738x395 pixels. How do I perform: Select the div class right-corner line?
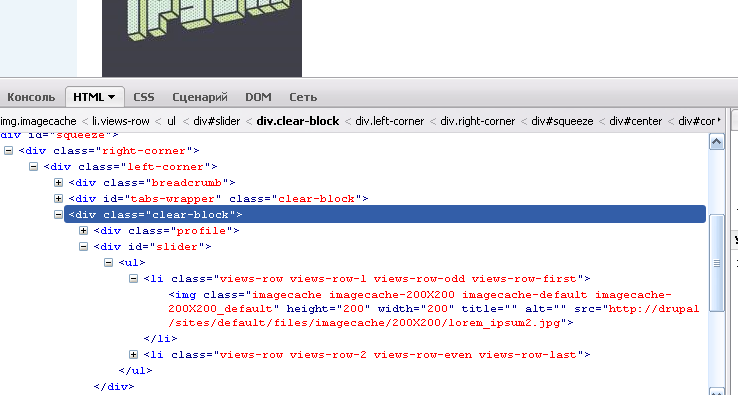(109, 151)
